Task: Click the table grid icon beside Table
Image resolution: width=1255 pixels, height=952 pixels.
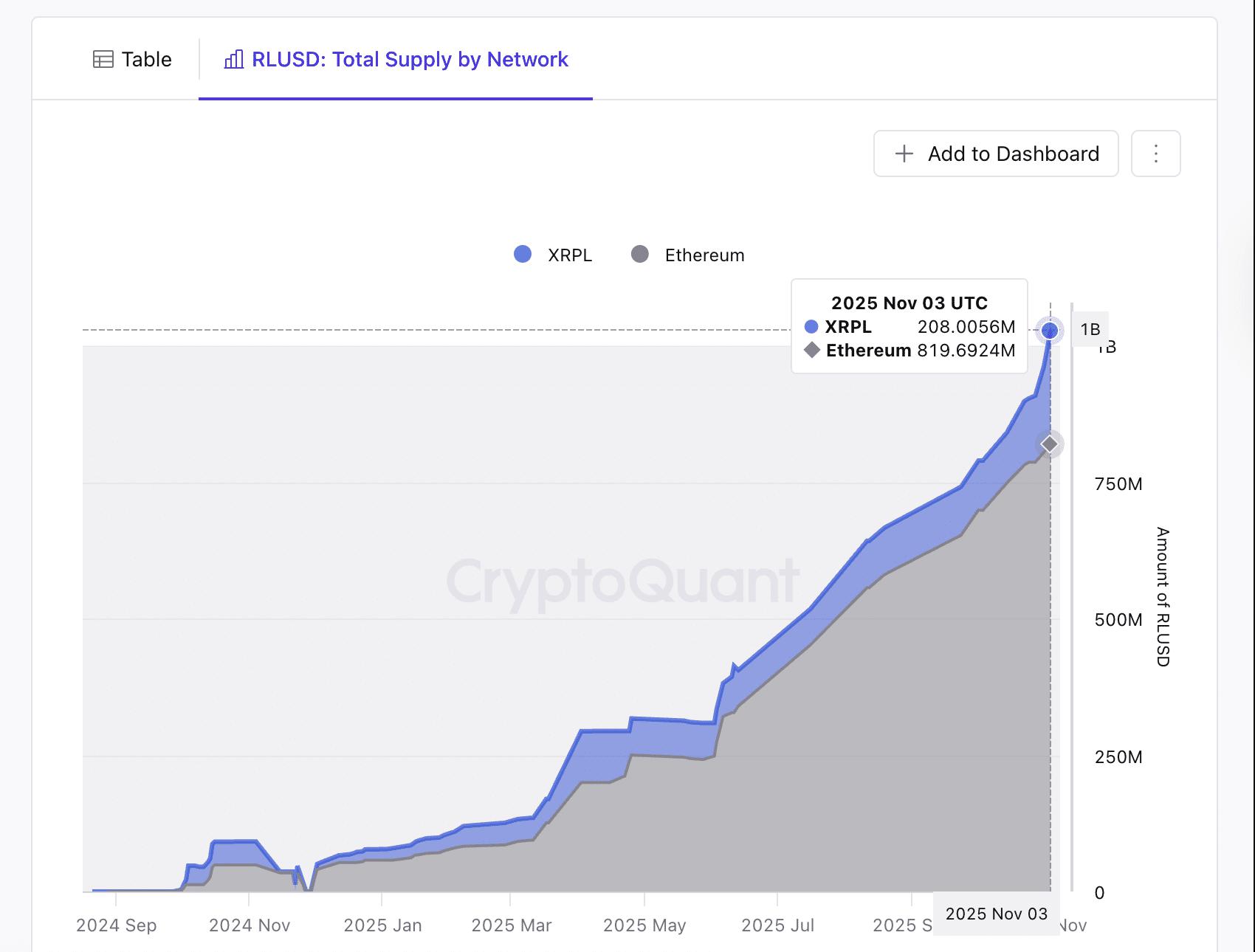Action: coord(104,58)
